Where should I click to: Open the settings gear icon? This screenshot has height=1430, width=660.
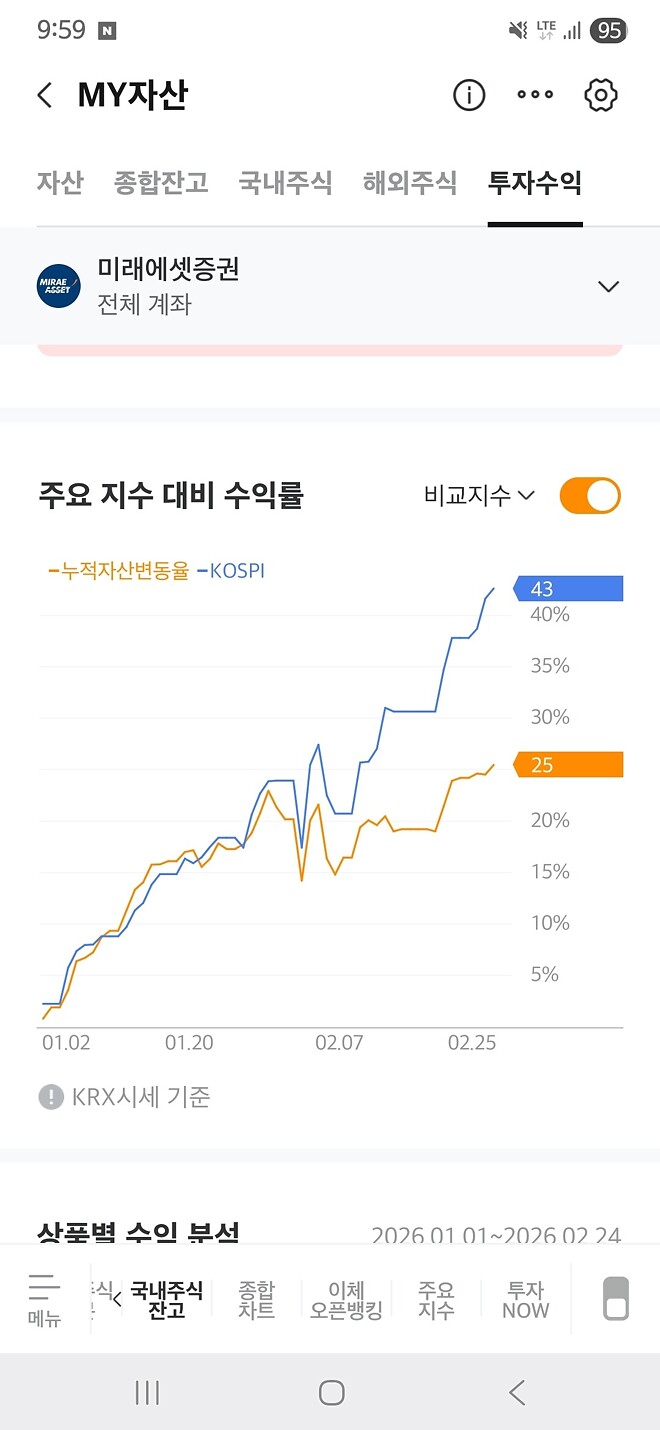600,95
